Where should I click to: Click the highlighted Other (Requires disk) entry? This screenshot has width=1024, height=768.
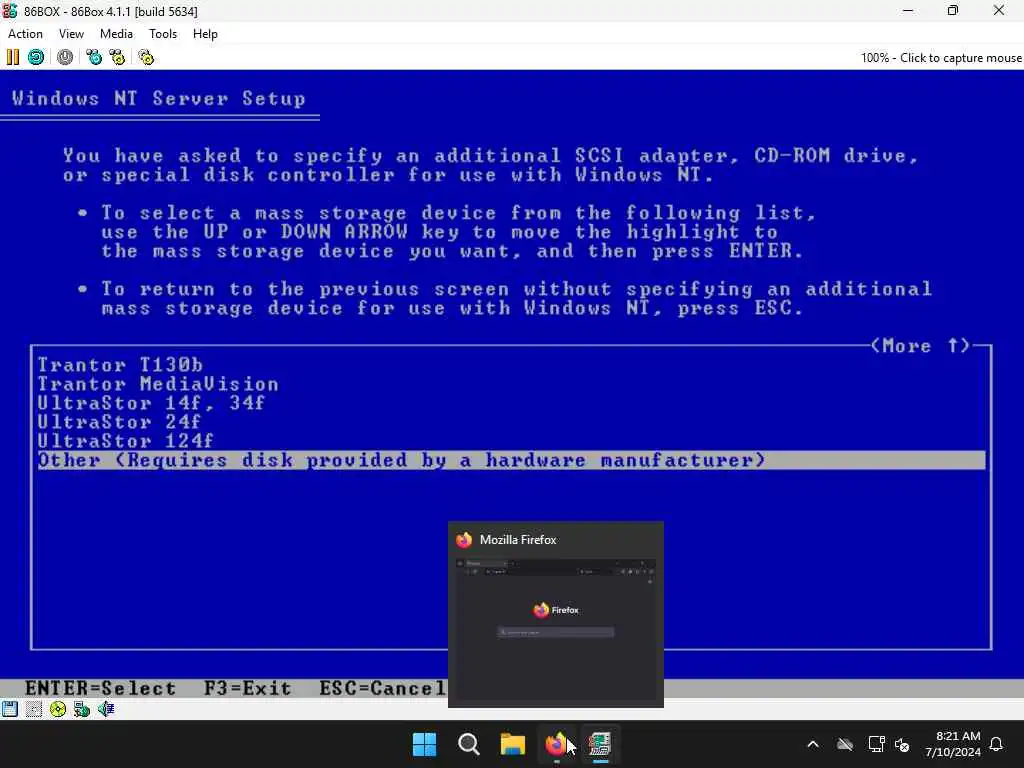[x=511, y=460]
